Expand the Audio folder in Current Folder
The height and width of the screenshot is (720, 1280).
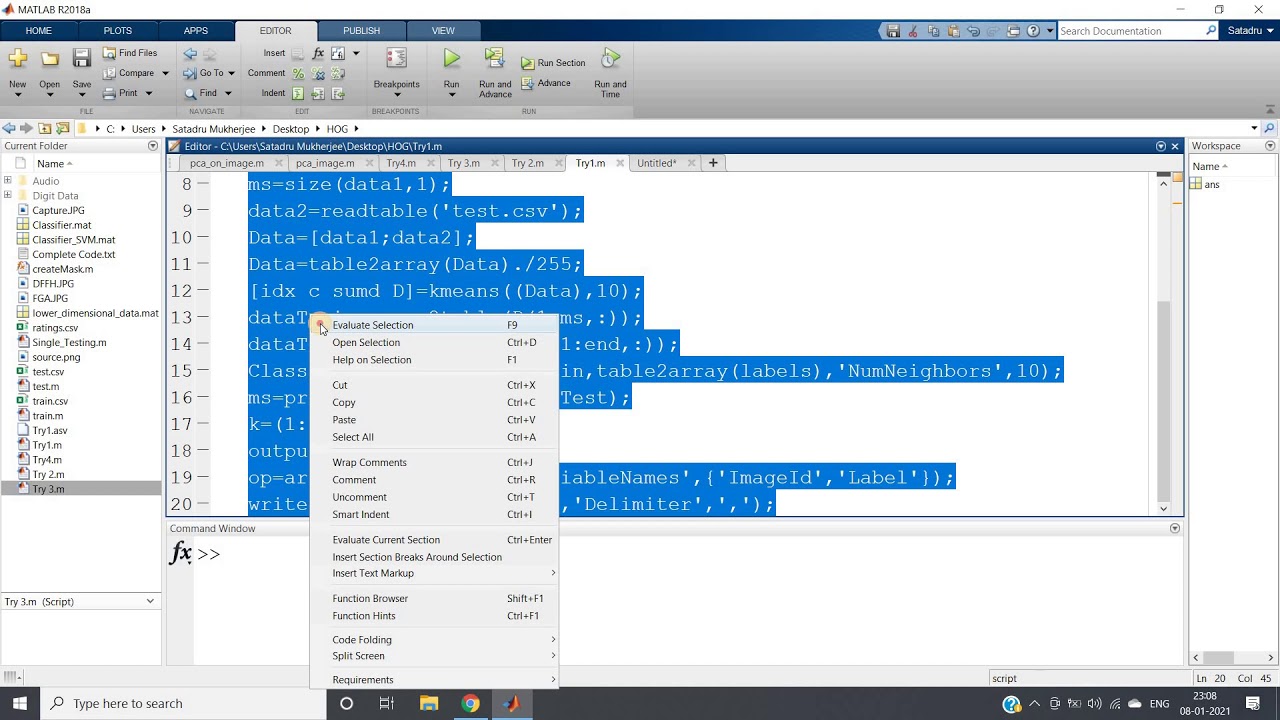click(x=8, y=181)
